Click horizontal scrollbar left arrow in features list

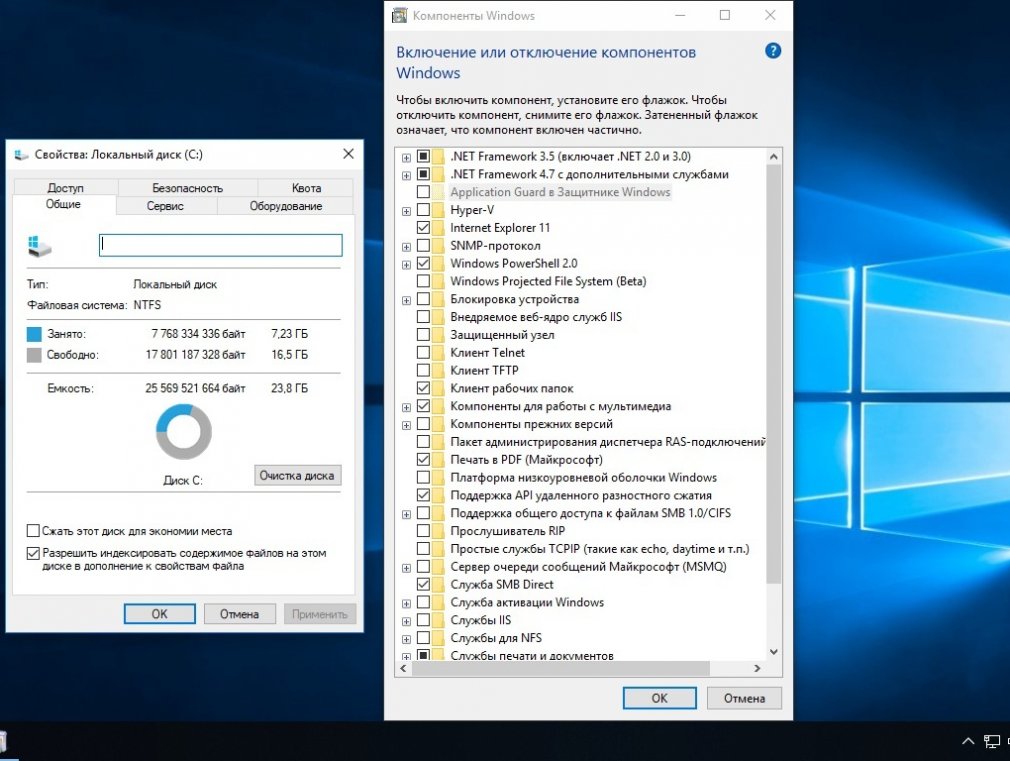[403, 668]
